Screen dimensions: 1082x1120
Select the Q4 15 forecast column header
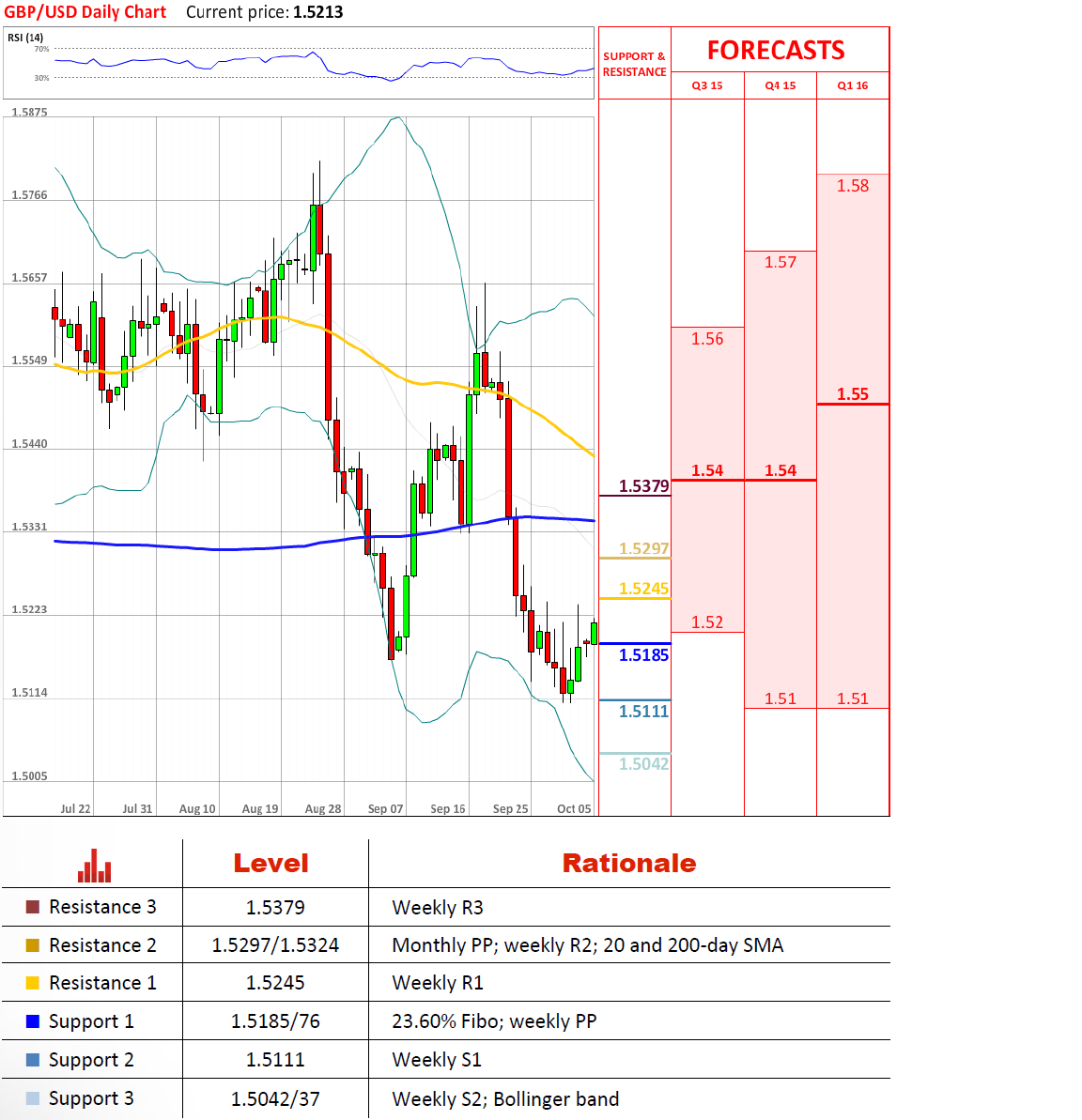tap(781, 85)
